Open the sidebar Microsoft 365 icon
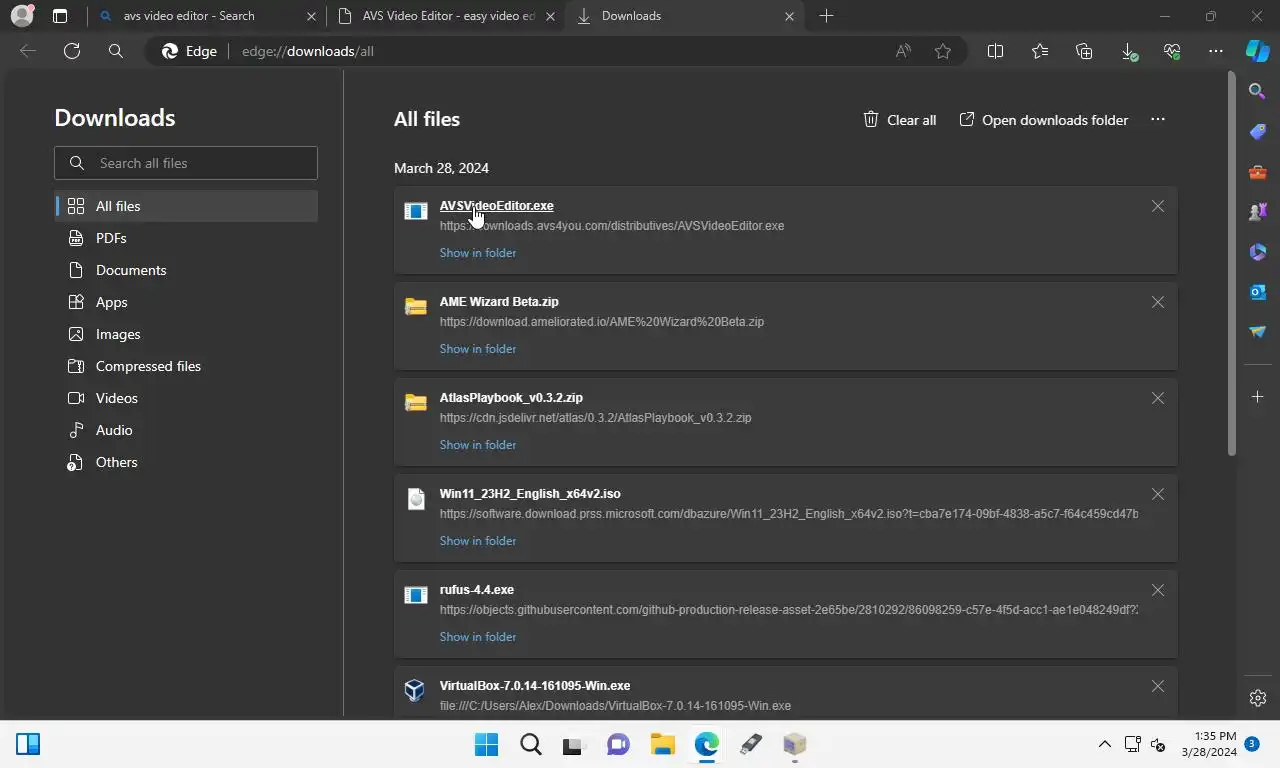The width and height of the screenshot is (1280, 768). (1258, 252)
